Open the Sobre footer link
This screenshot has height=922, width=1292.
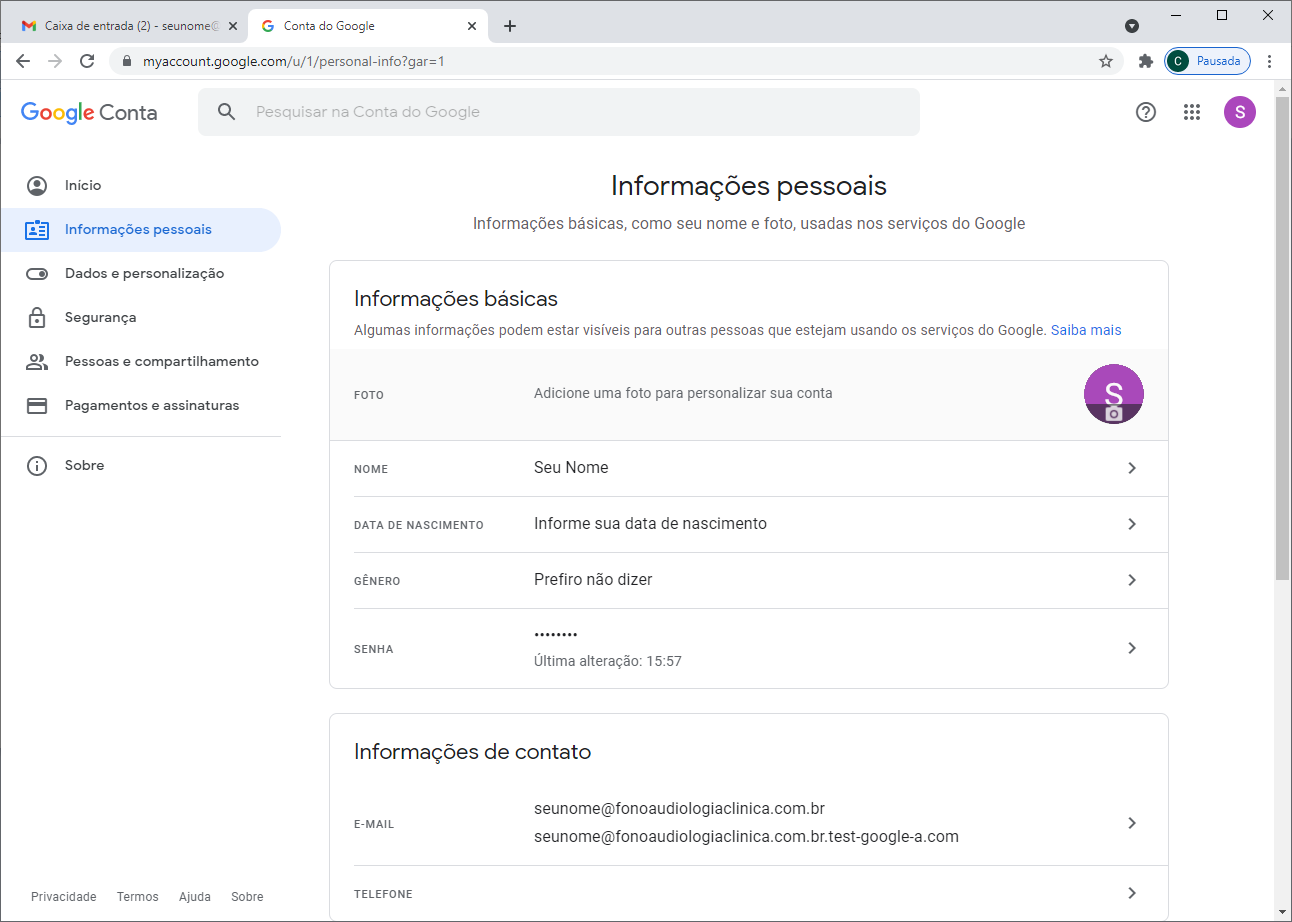(247, 897)
